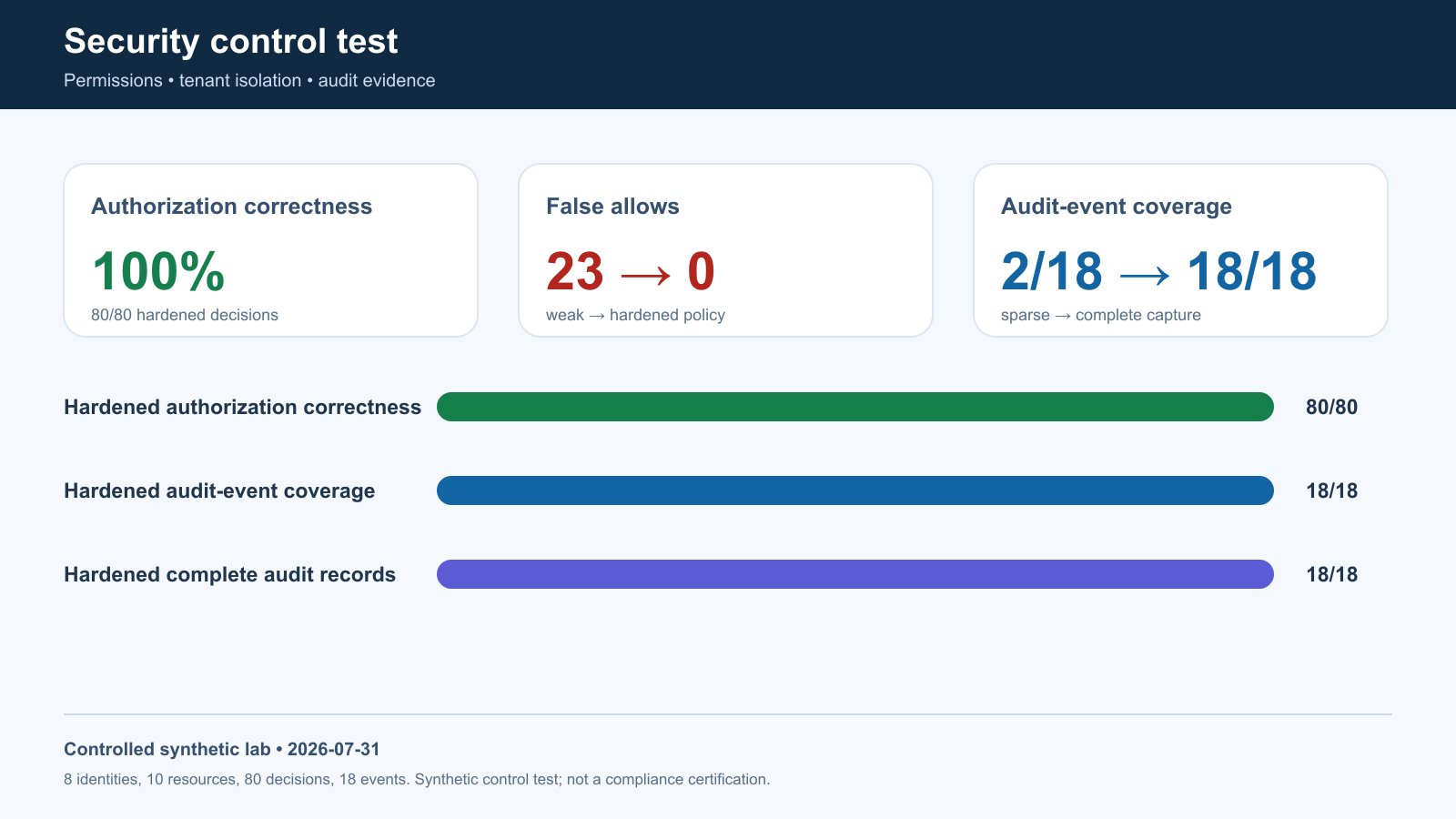
Task: Select the 'False allows' card heading
Action: 612,207
